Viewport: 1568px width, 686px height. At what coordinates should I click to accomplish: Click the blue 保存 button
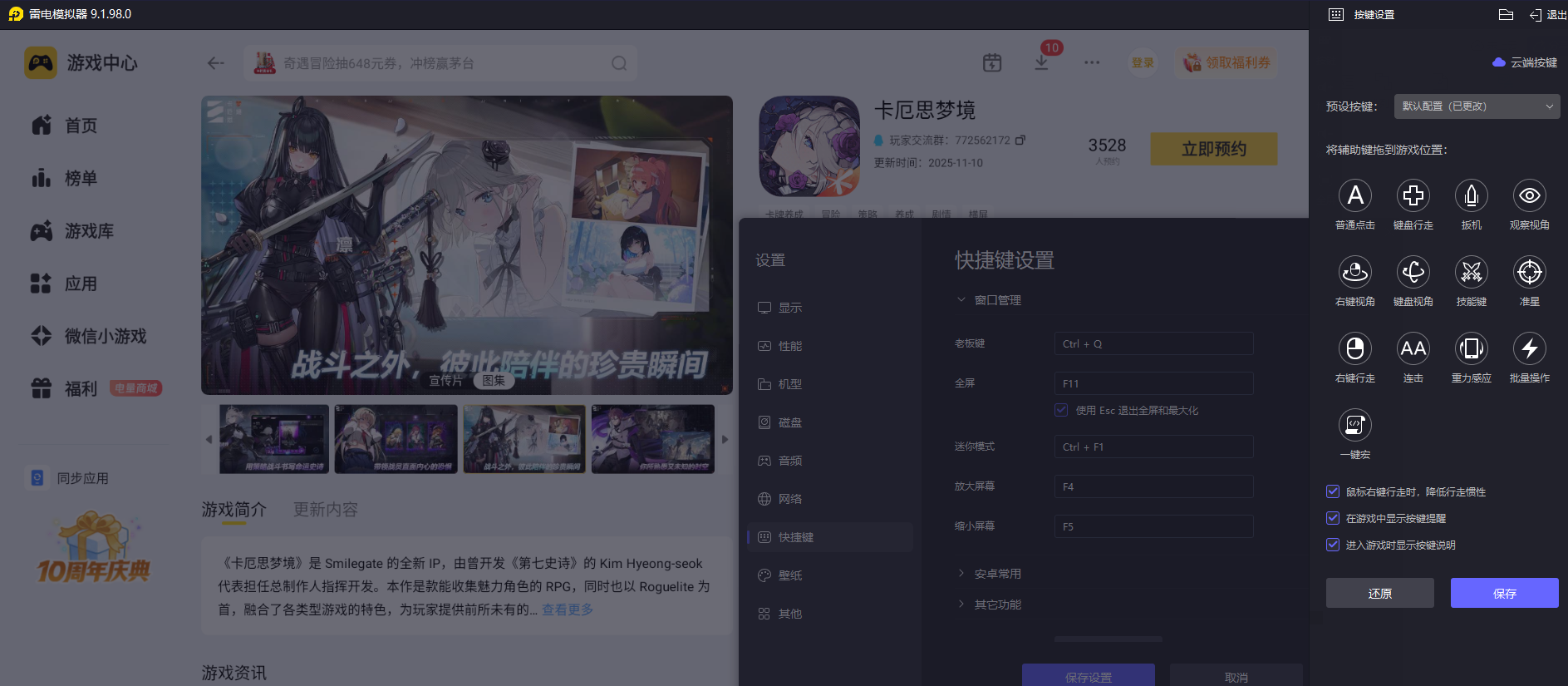point(1504,593)
